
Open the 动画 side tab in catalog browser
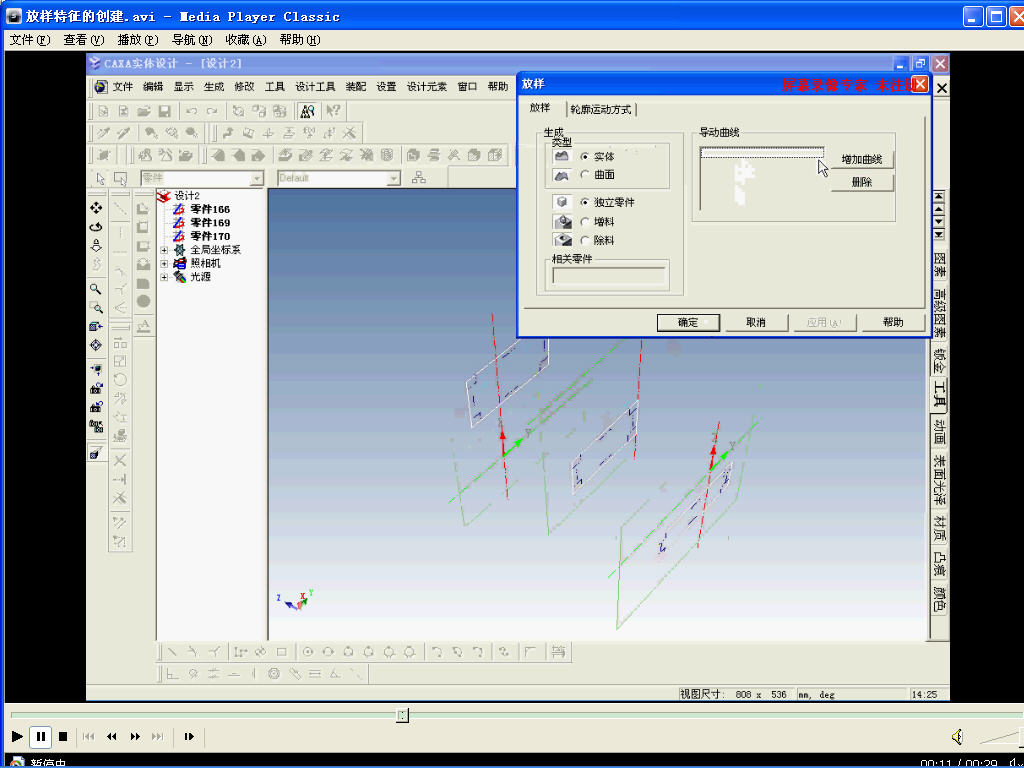(x=939, y=430)
